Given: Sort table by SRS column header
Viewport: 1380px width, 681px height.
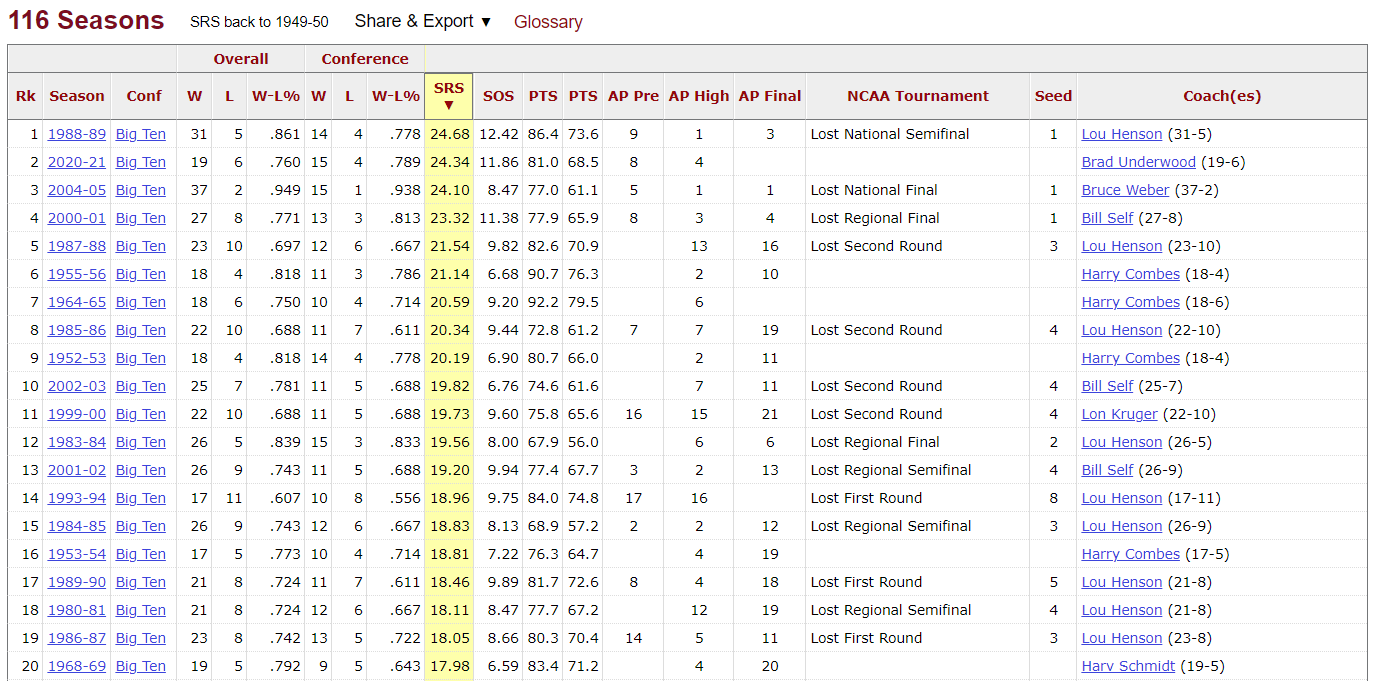Looking at the screenshot, I should click(448, 96).
